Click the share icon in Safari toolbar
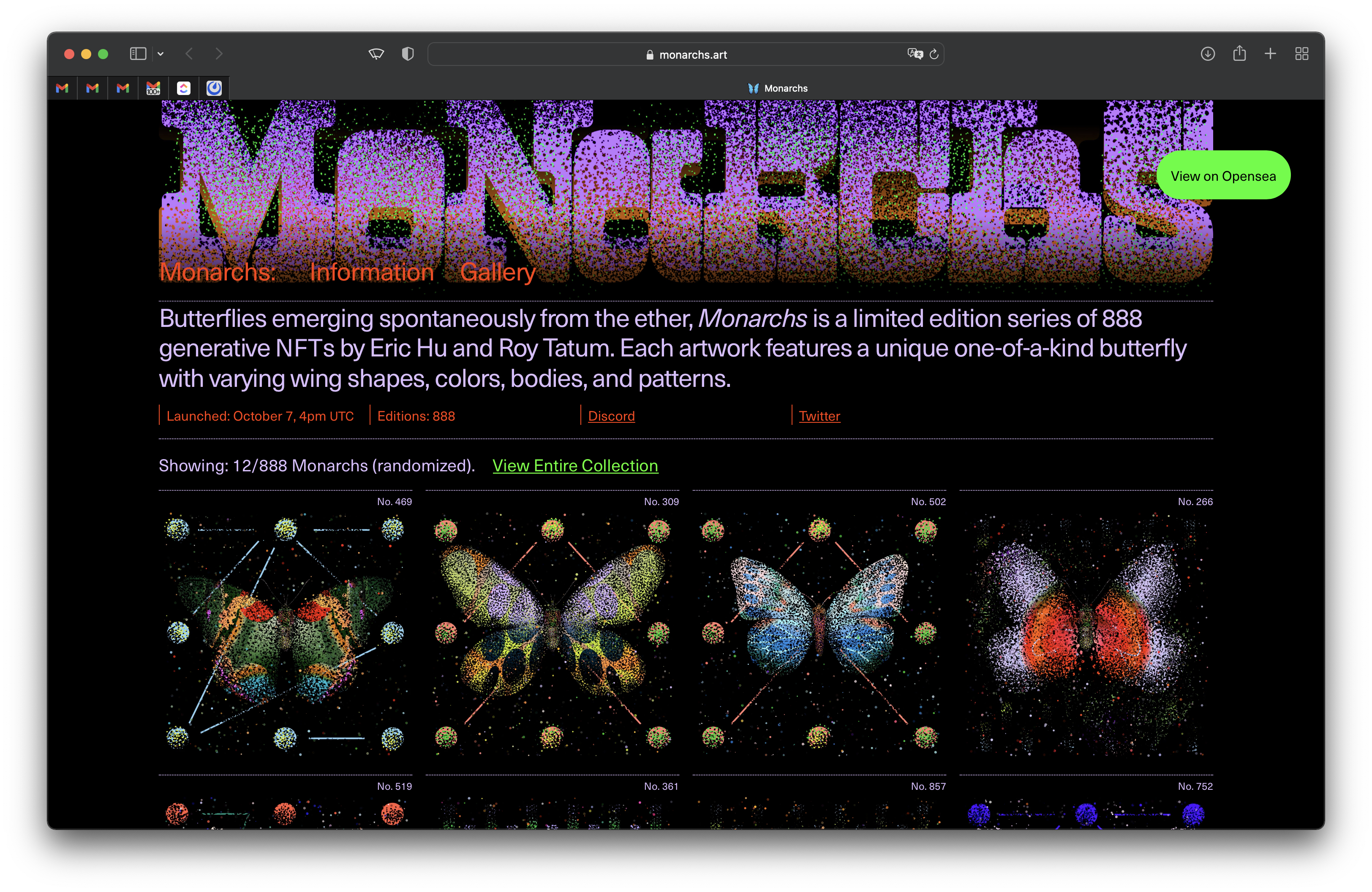Screen dimensions: 1372x892 coord(1239,54)
